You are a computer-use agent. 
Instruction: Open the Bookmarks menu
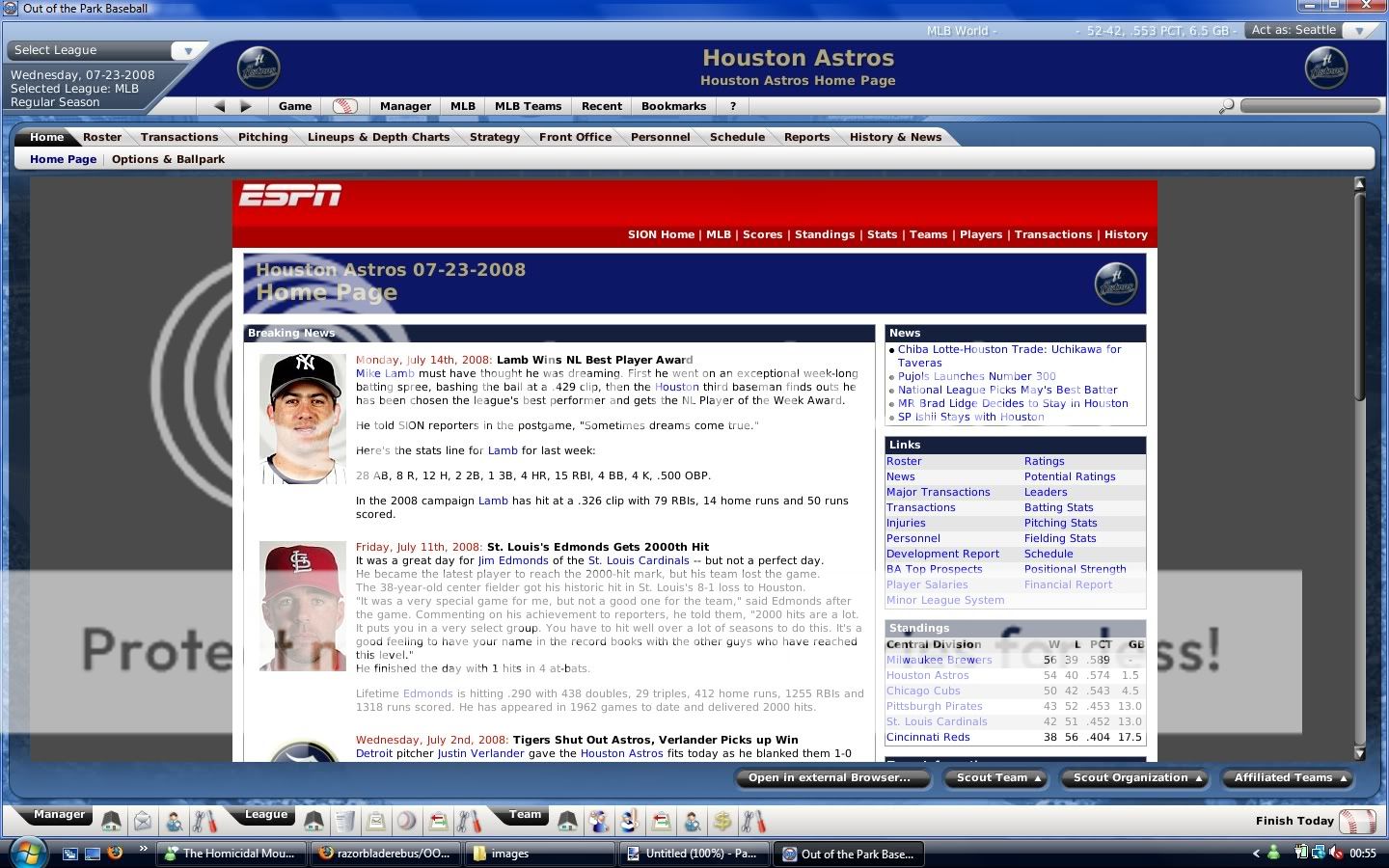[673, 106]
